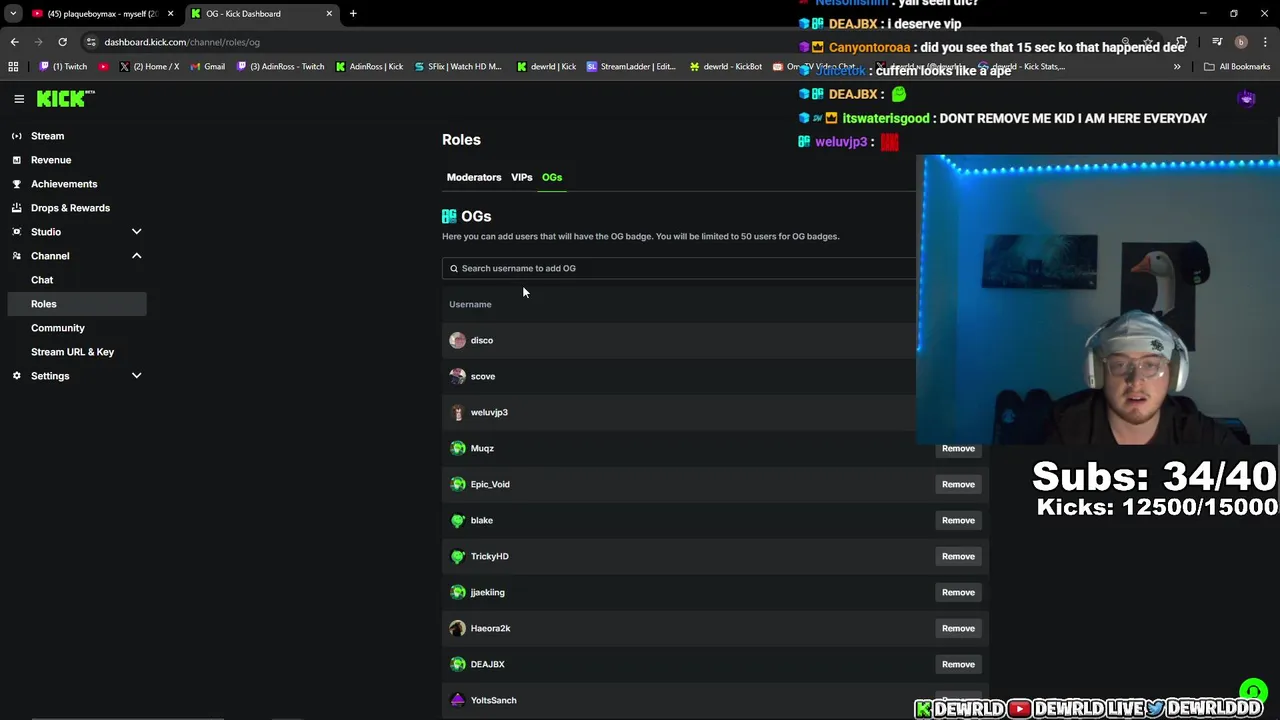Screen dimensions: 1280x720
Task: Open Drops & Rewards in the sidebar
Action: [x=70, y=208]
